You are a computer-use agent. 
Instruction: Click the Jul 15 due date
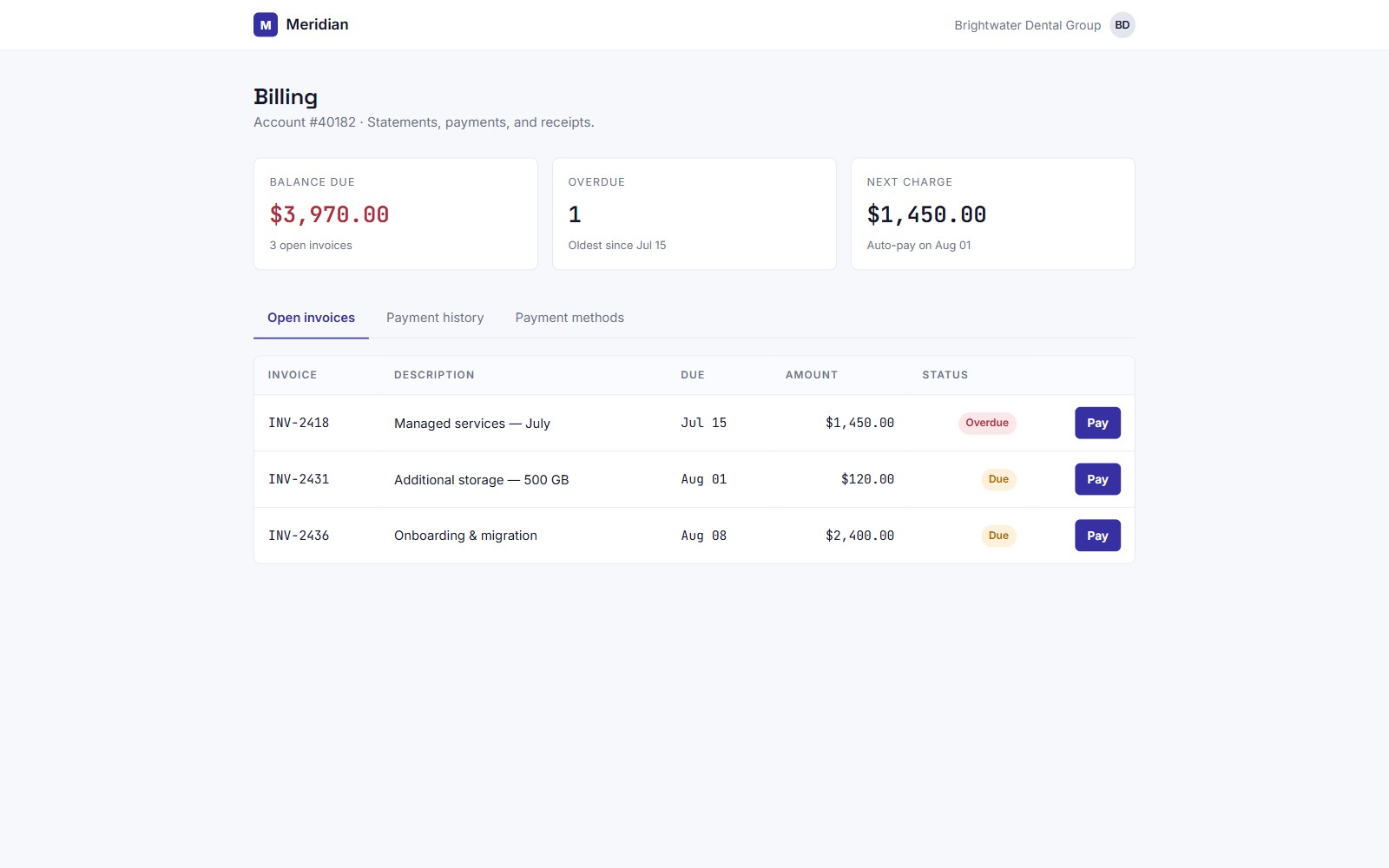[x=704, y=423]
